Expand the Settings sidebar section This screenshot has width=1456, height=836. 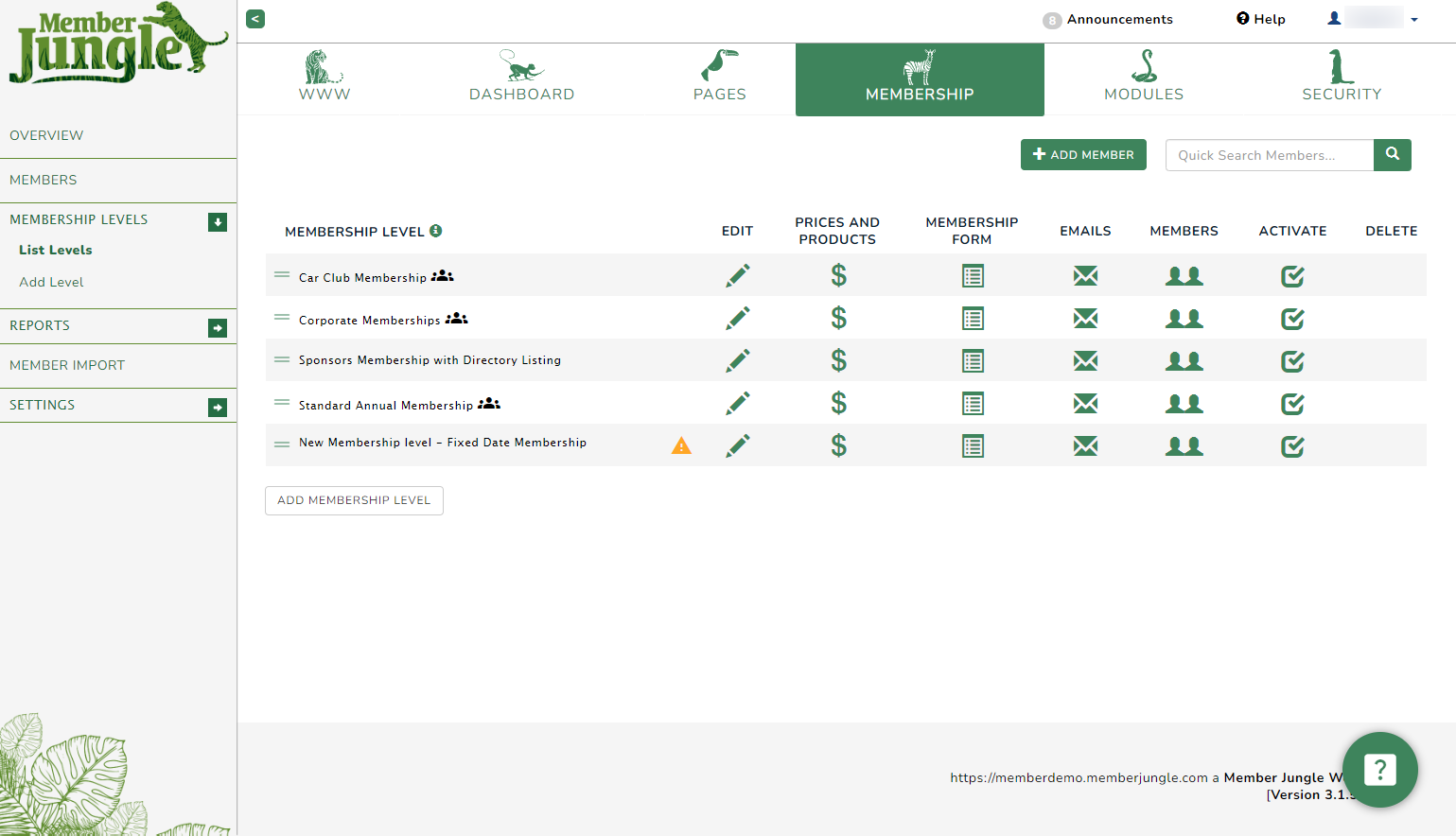pyautogui.click(x=218, y=407)
